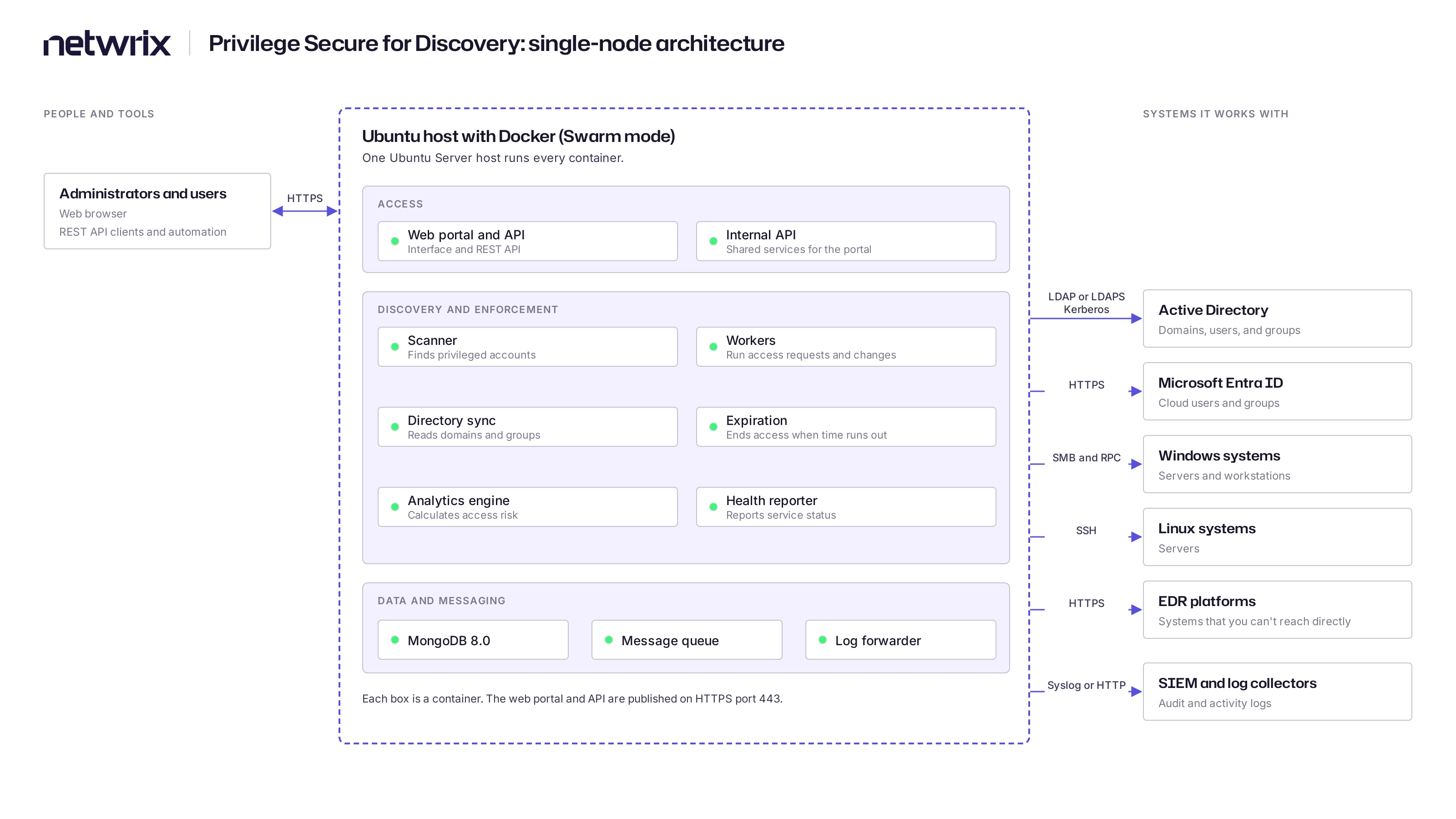The height and width of the screenshot is (819, 1456).
Task: Click the 'LDAP or LDAPS Kerberos' connection label
Action: pos(1087,303)
